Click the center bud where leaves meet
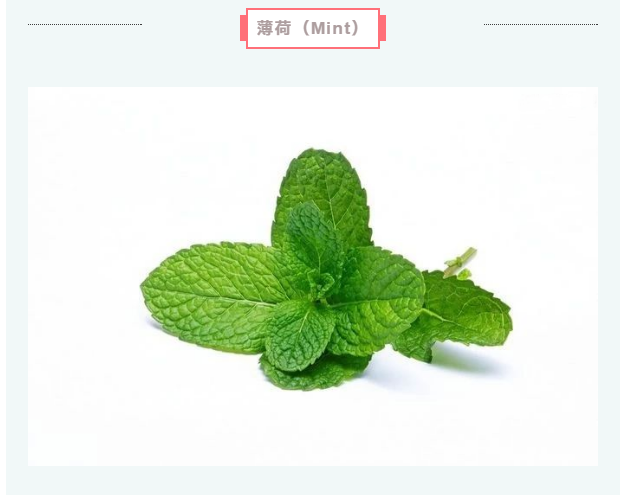Image resolution: width=626 pixels, height=495 pixels. pos(323,285)
